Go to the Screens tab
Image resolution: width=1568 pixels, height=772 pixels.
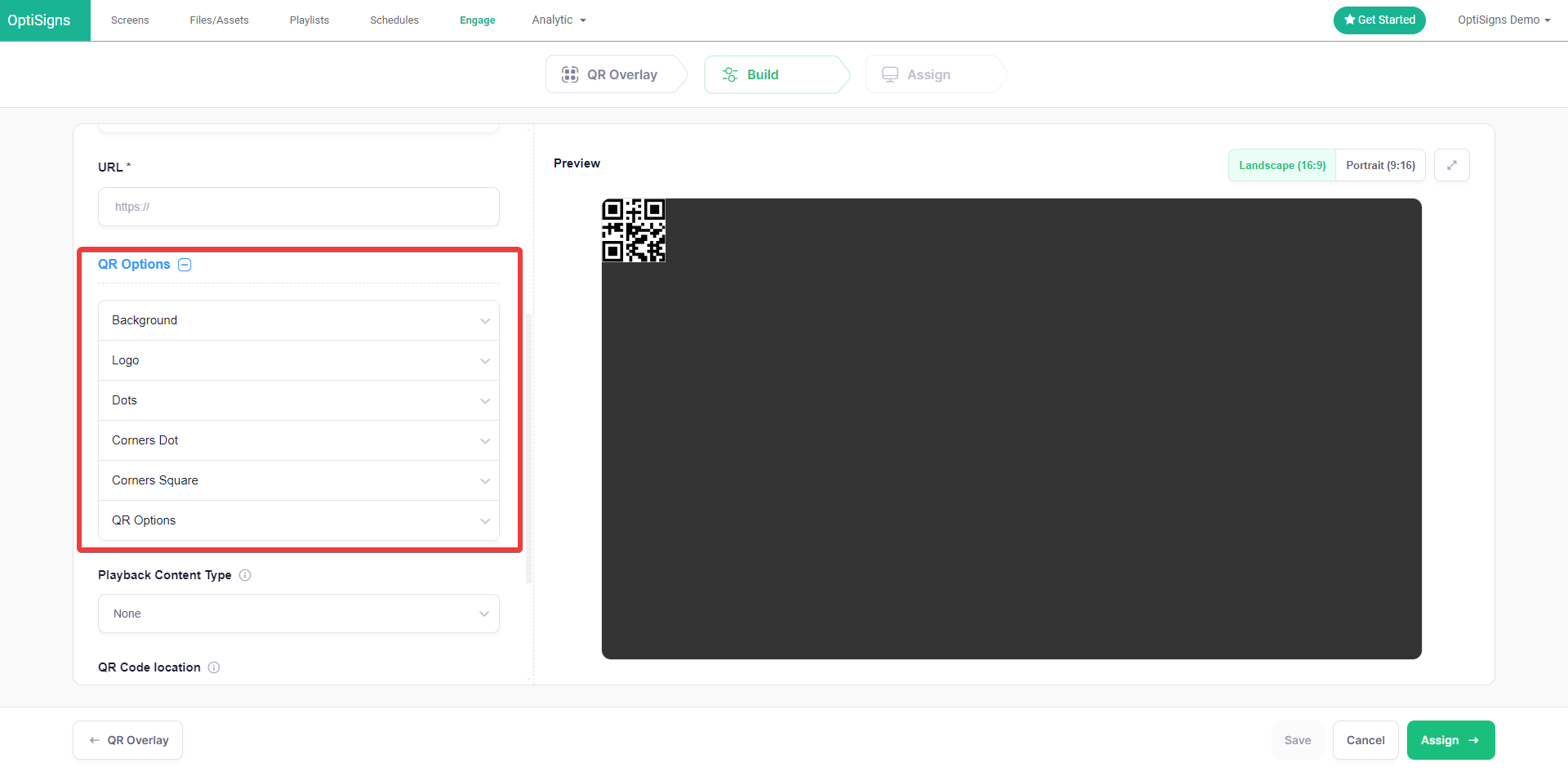(x=130, y=20)
